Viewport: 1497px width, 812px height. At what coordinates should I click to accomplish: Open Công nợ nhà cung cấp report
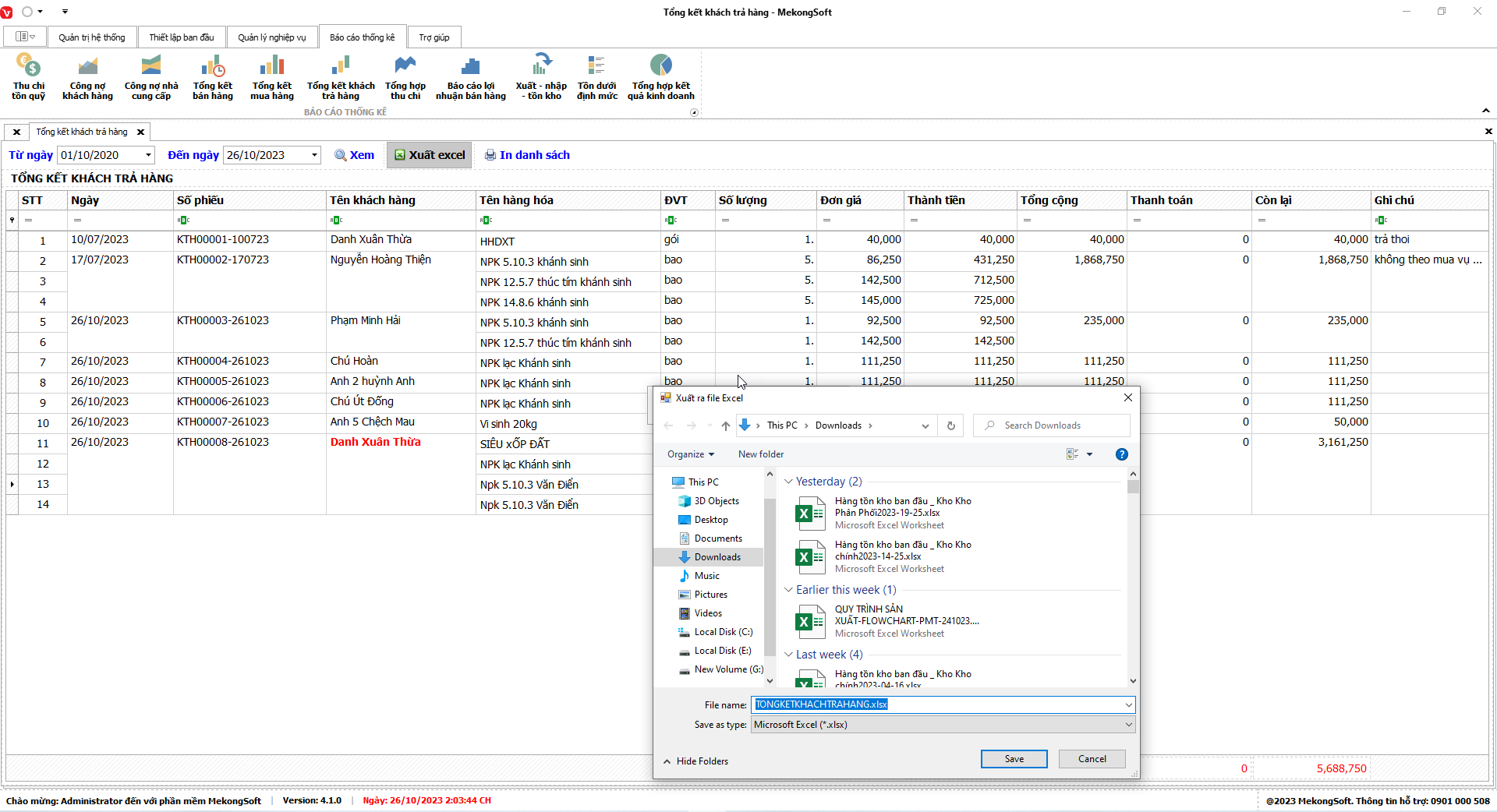[x=151, y=76]
